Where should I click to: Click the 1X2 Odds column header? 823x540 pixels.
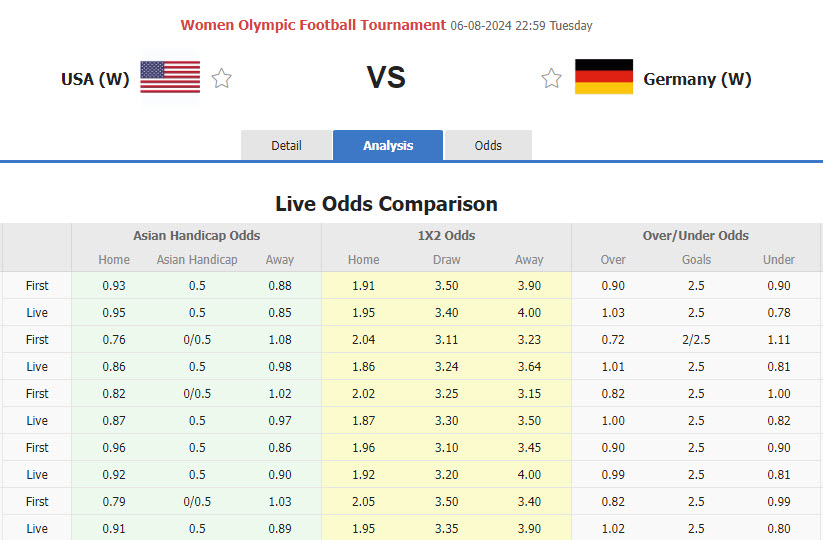(x=446, y=236)
